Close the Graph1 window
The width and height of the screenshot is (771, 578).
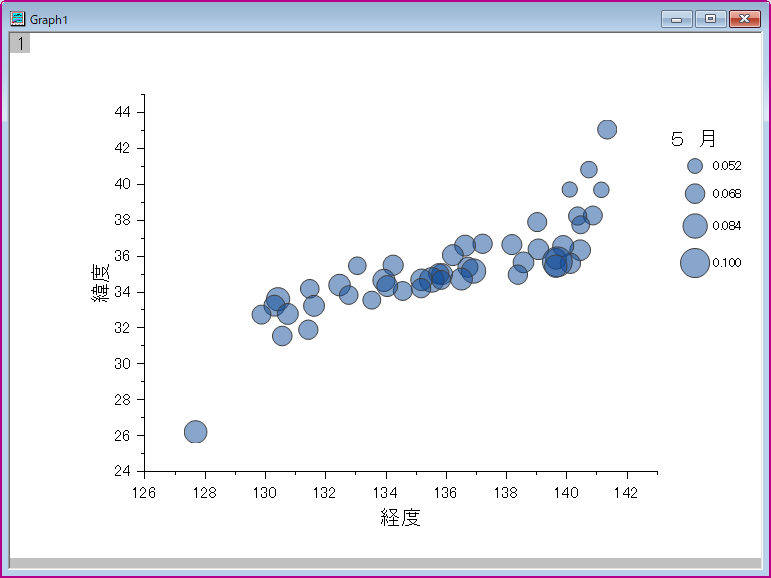pyautogui.click(x=744, y=19)
